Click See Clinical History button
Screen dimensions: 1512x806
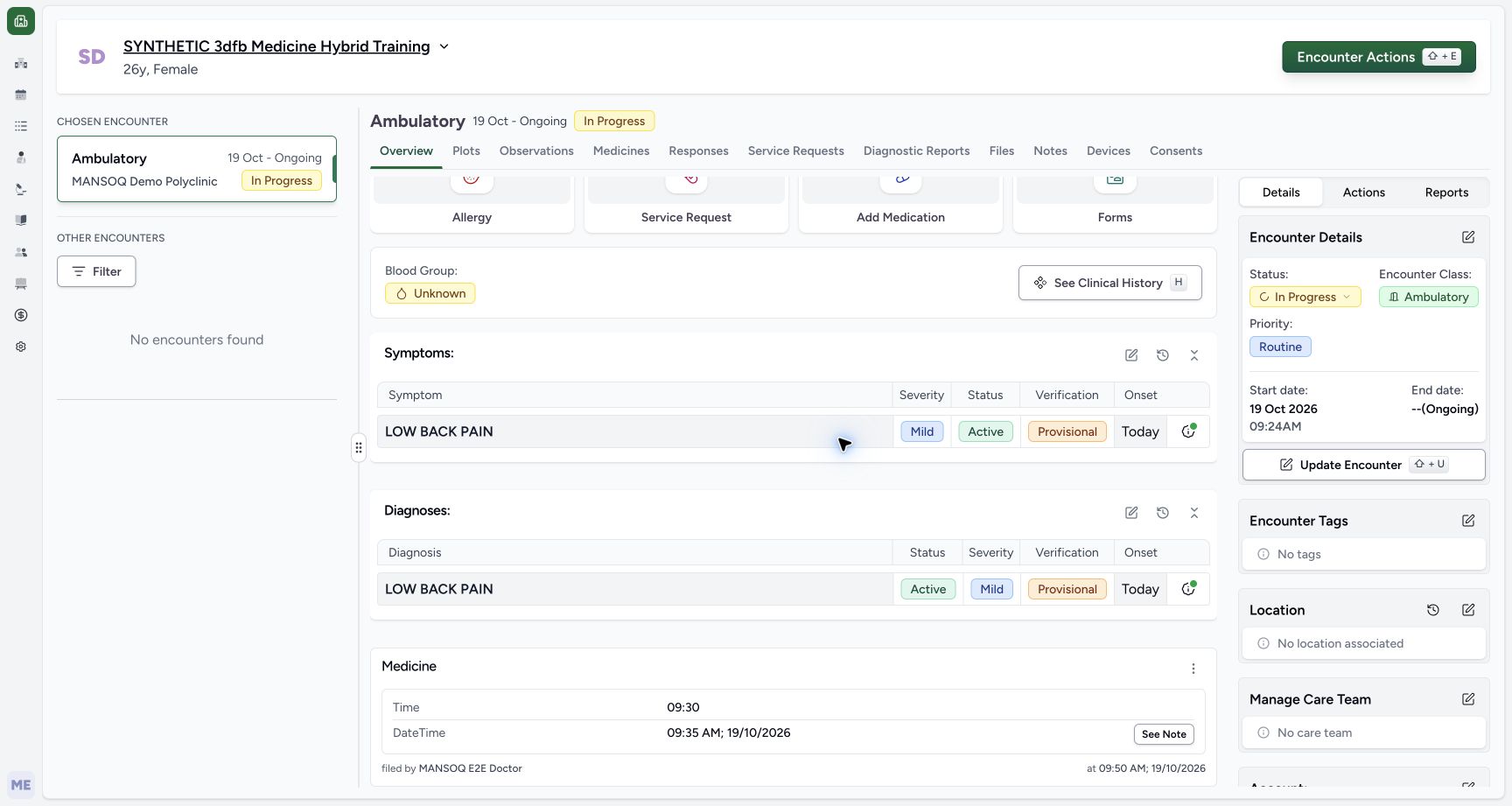click(x=1109, y=283)
